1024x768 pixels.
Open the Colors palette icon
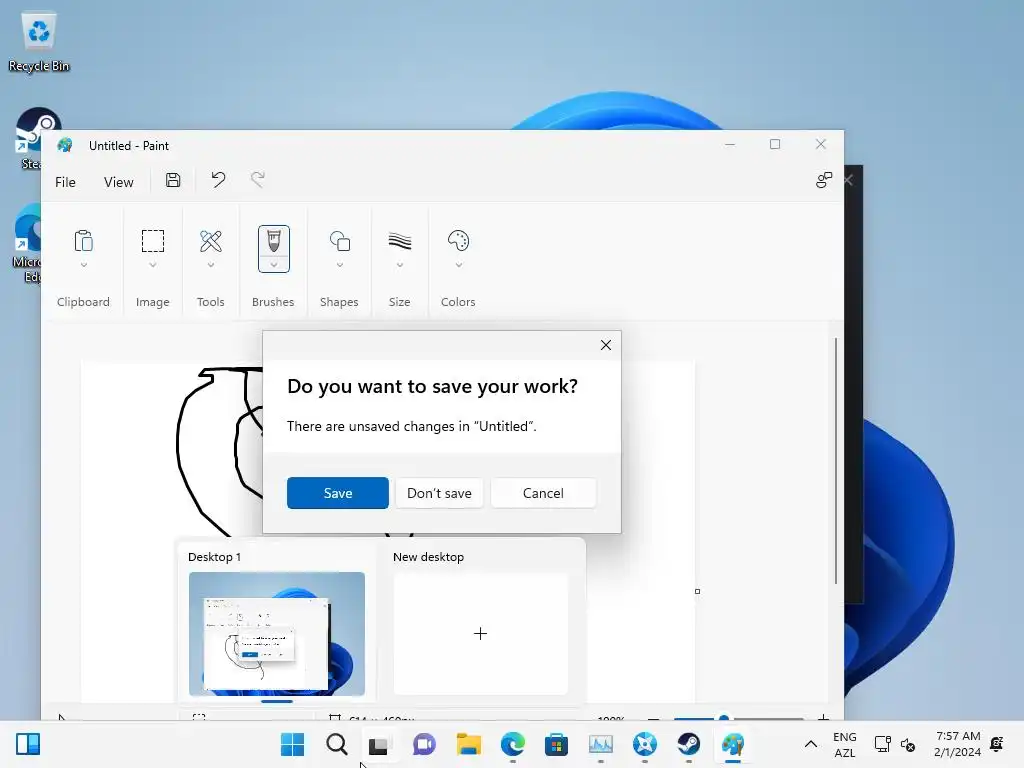click(x=458, y=241)
